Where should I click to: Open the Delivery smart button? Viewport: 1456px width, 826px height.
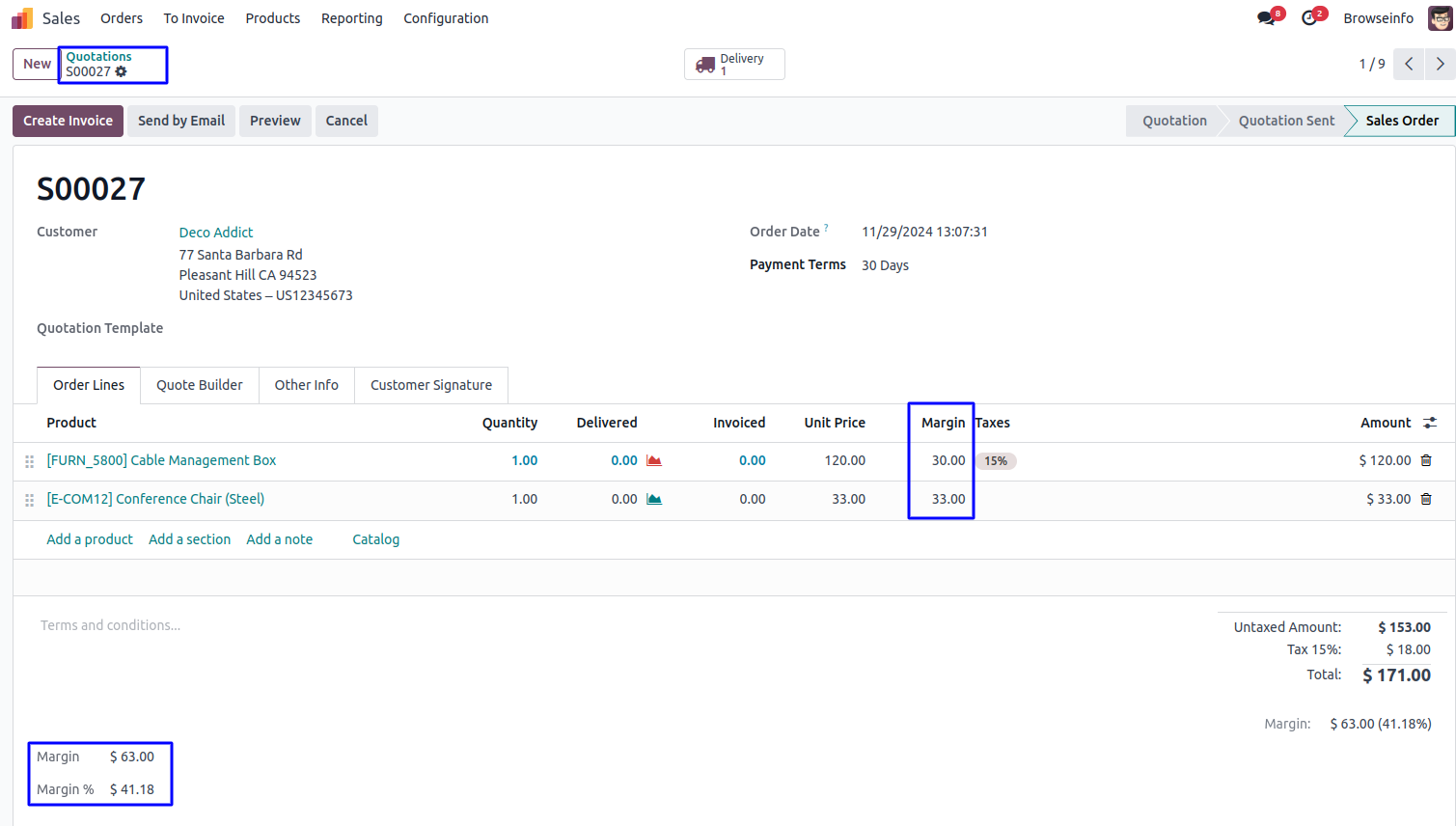point(734,64)
